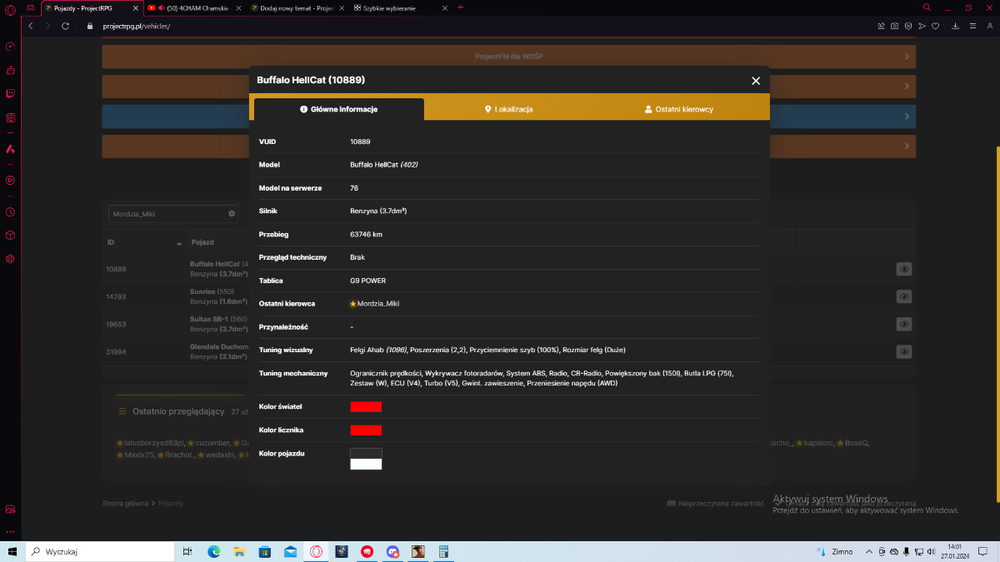Viewport: 1000px width, 562px height.
Task: Open browser Settings gear in sidebar
Action: [x=10, y=259]
